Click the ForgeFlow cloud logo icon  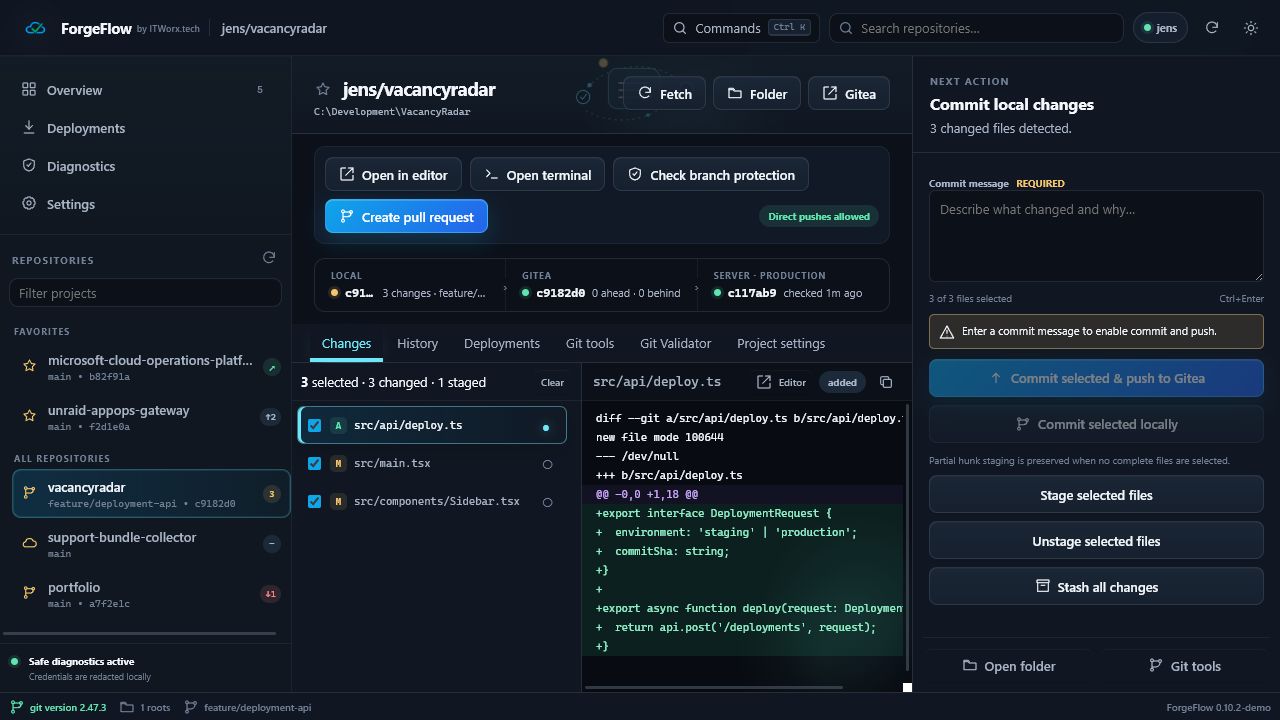[35, 28]
